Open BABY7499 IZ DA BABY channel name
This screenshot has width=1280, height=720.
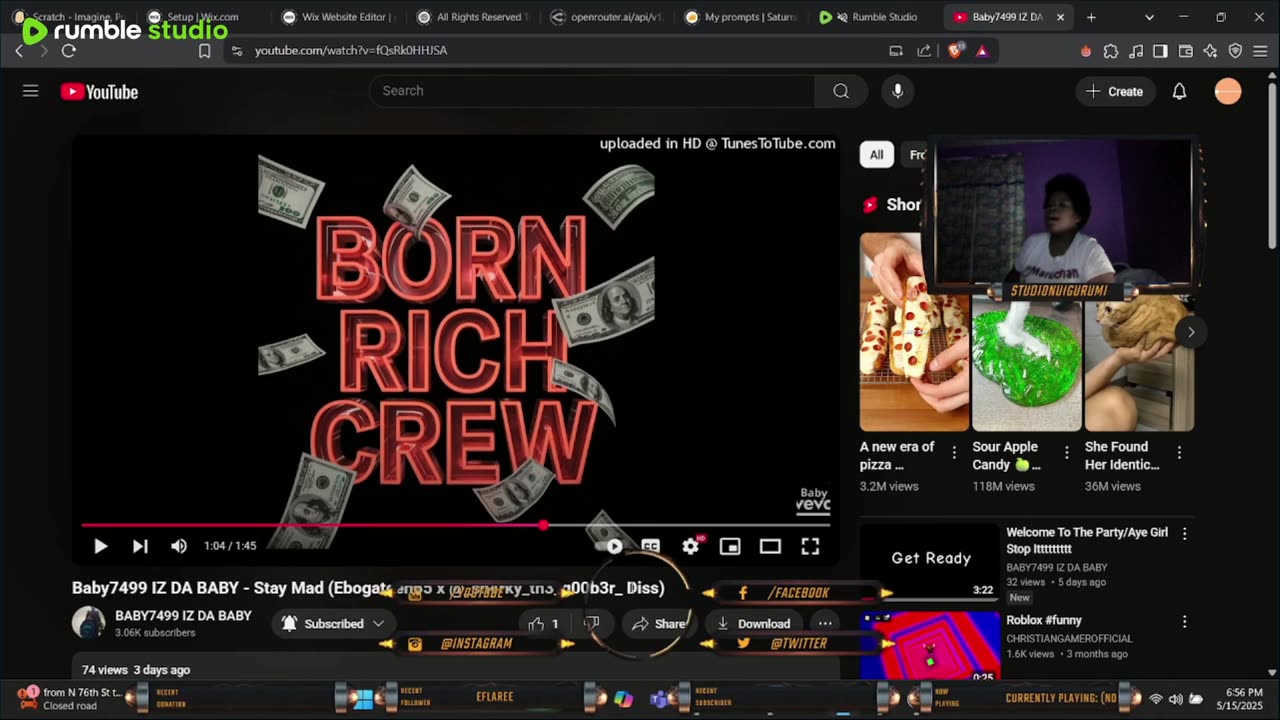click(x=183, y=616)
